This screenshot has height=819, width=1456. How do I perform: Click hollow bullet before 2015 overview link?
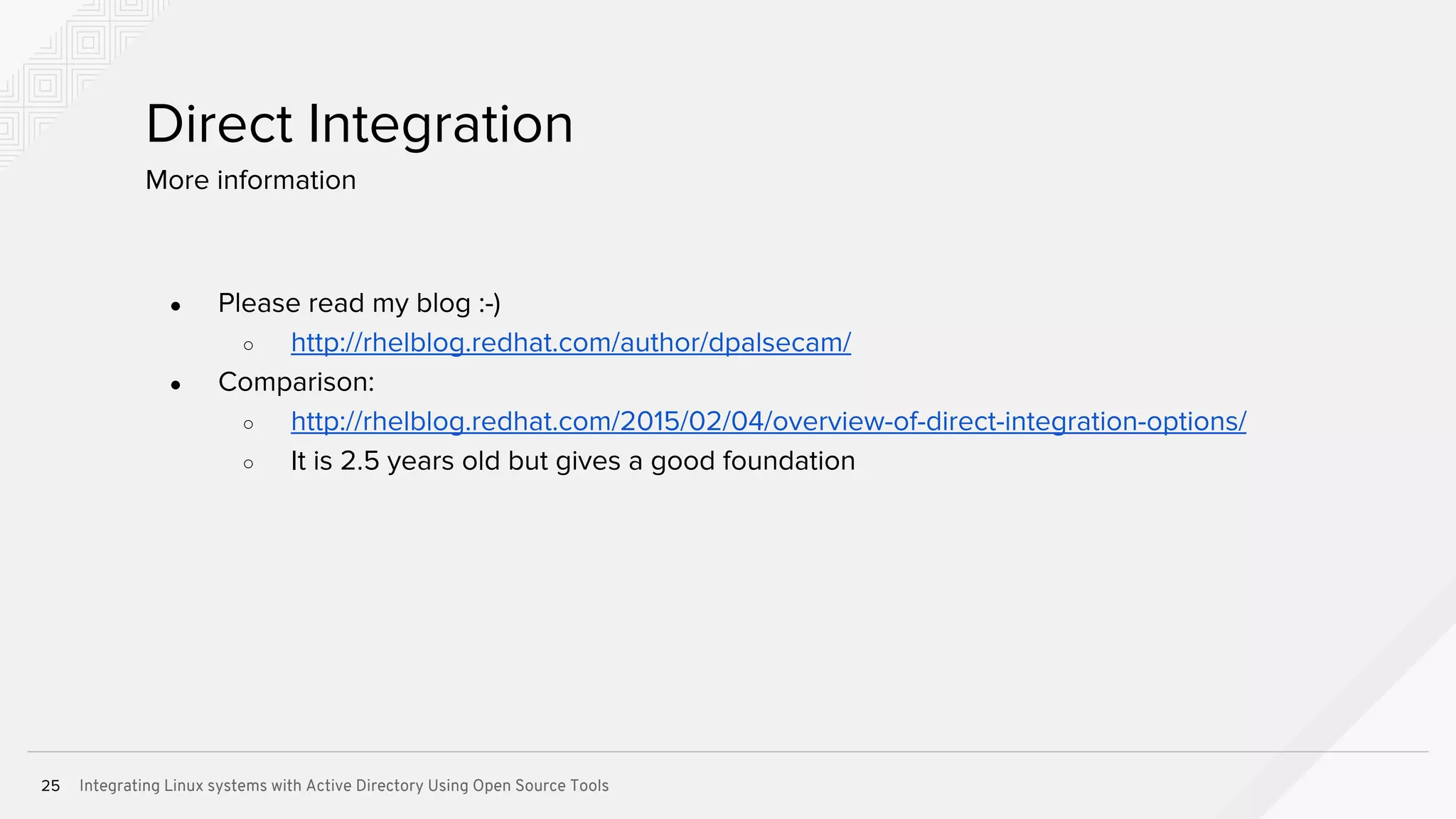coord(248,425)
